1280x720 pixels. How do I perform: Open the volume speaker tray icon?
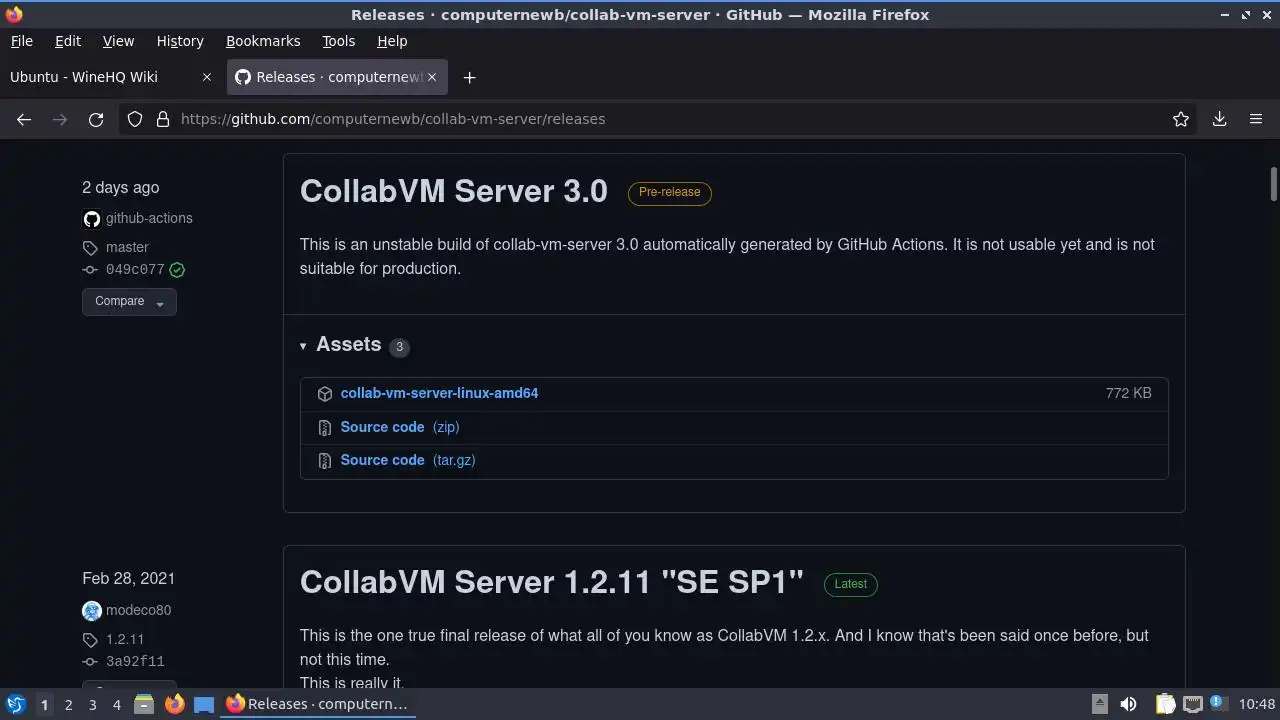(1128, 704)
